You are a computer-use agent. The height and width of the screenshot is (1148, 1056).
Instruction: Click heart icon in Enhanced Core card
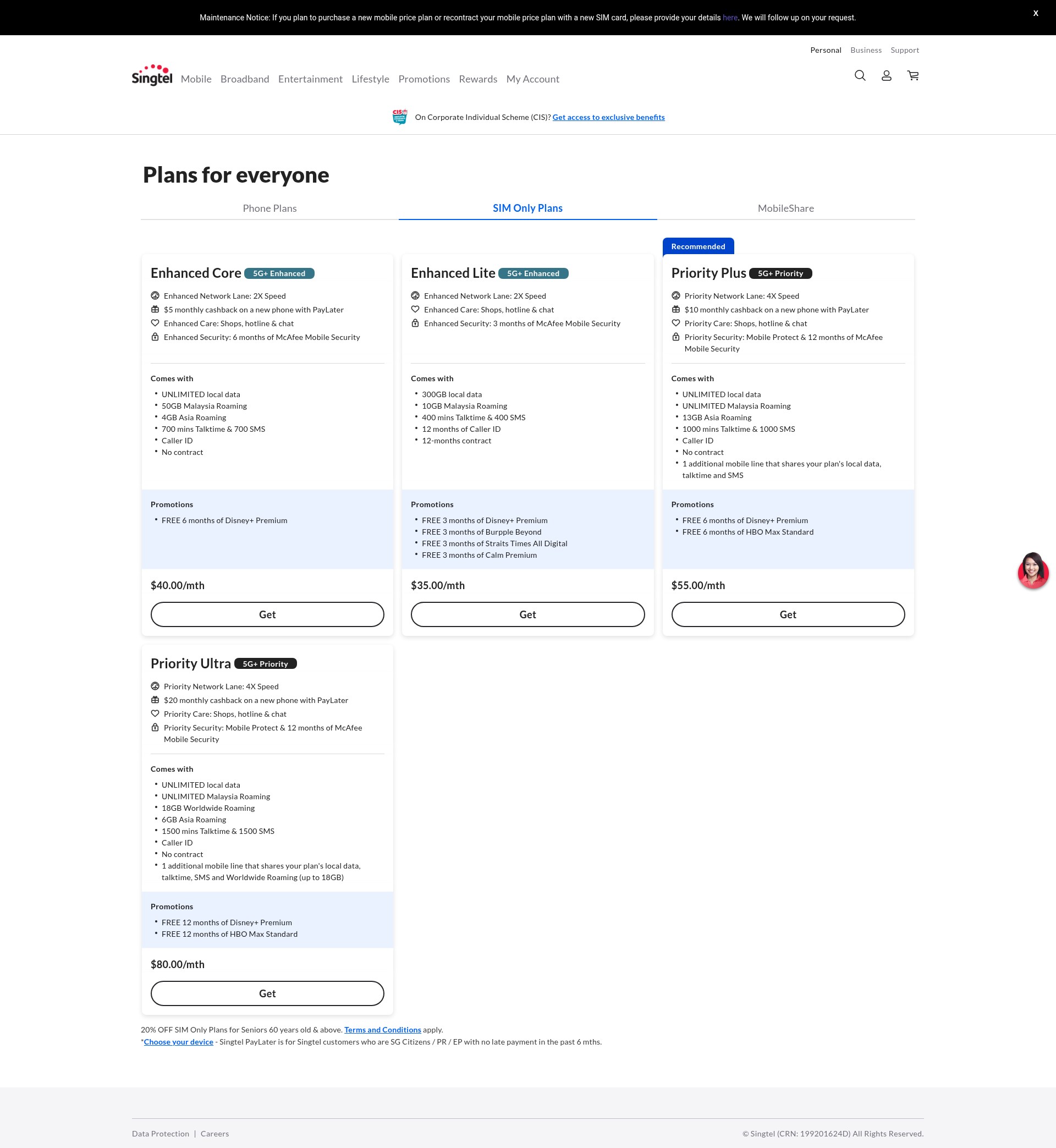155,323
